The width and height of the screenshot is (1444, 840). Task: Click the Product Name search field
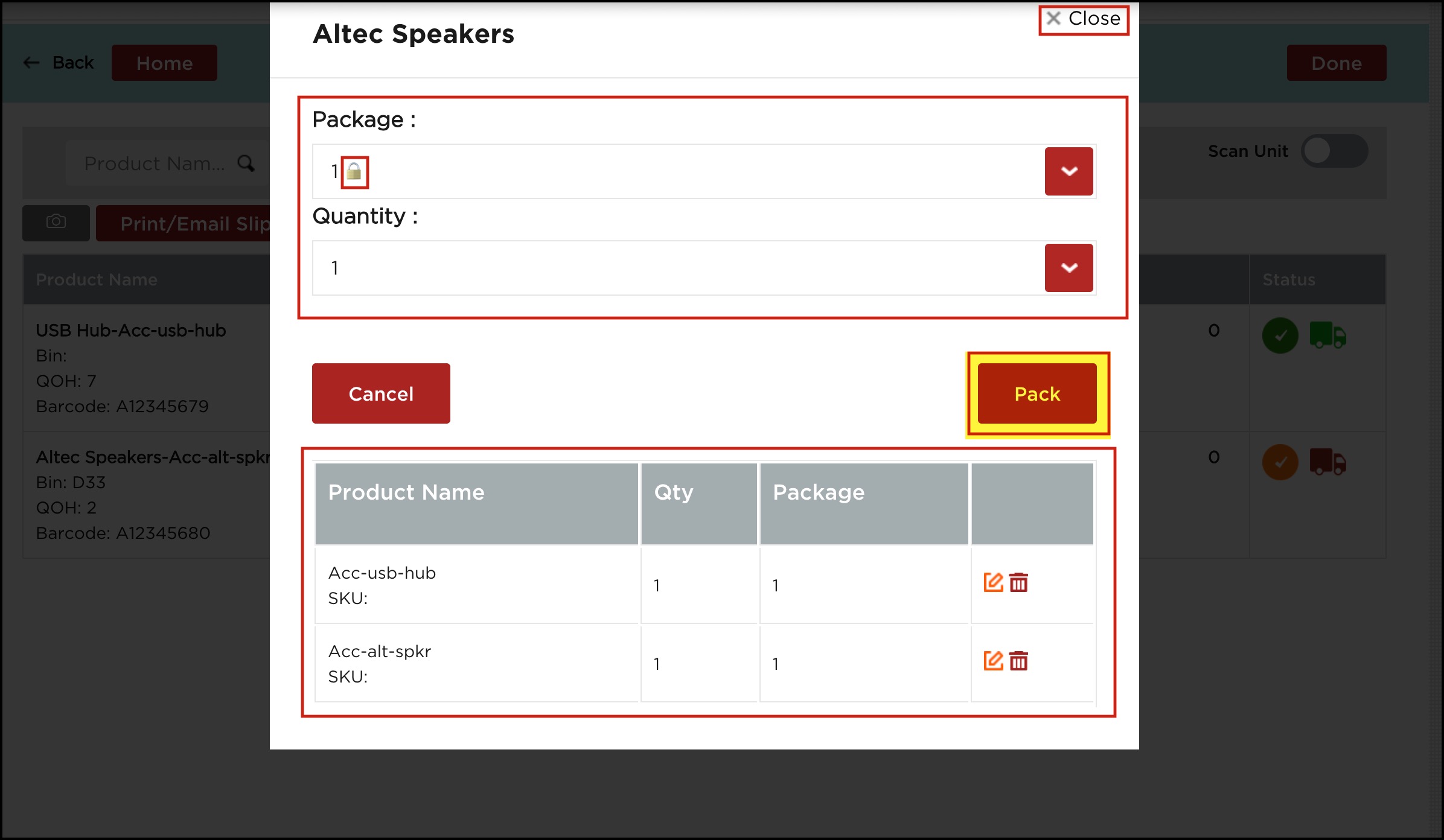point(154,163)
